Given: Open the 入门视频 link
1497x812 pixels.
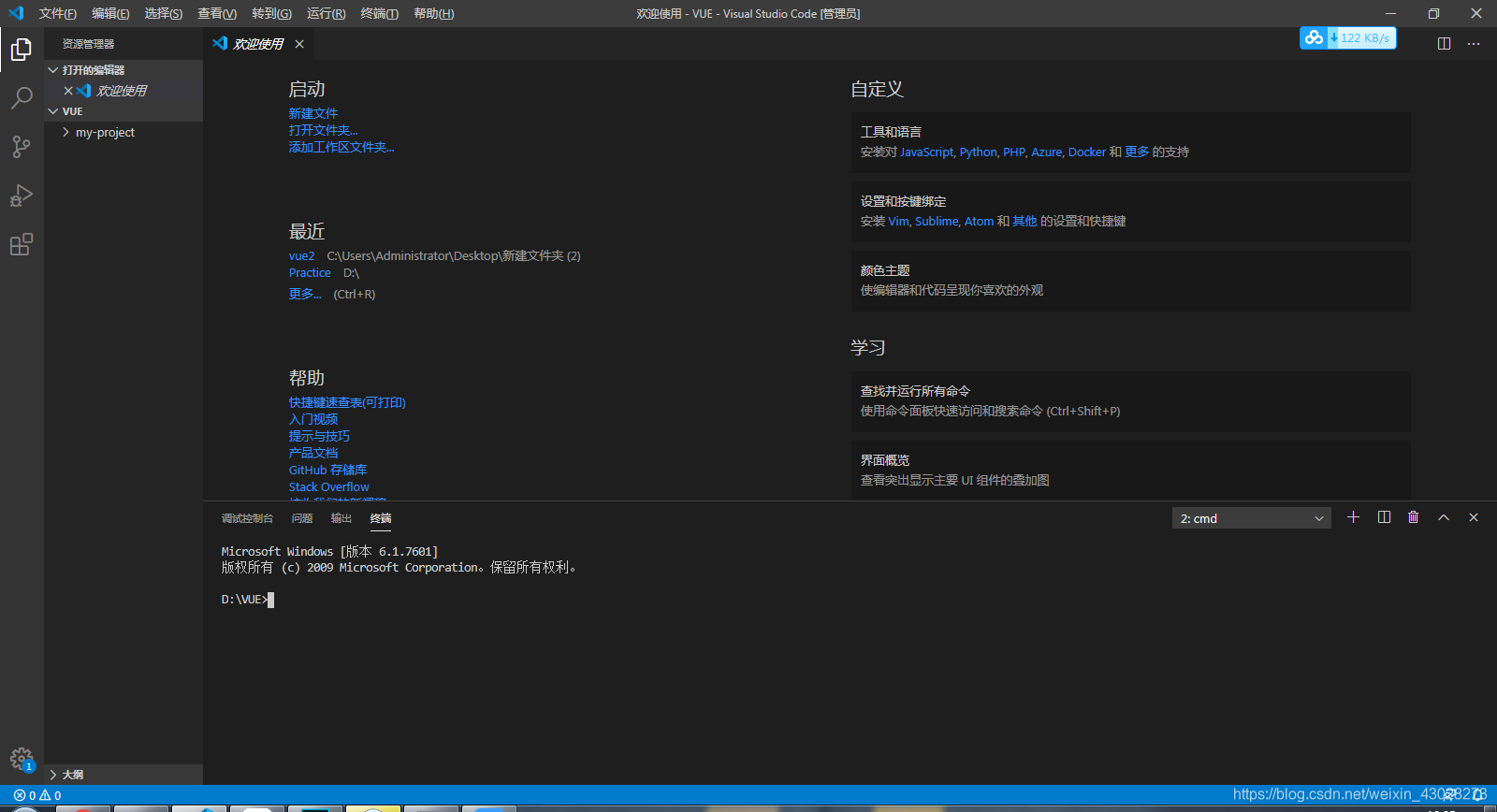Looking at the screenshot, I should coord(313,420).
